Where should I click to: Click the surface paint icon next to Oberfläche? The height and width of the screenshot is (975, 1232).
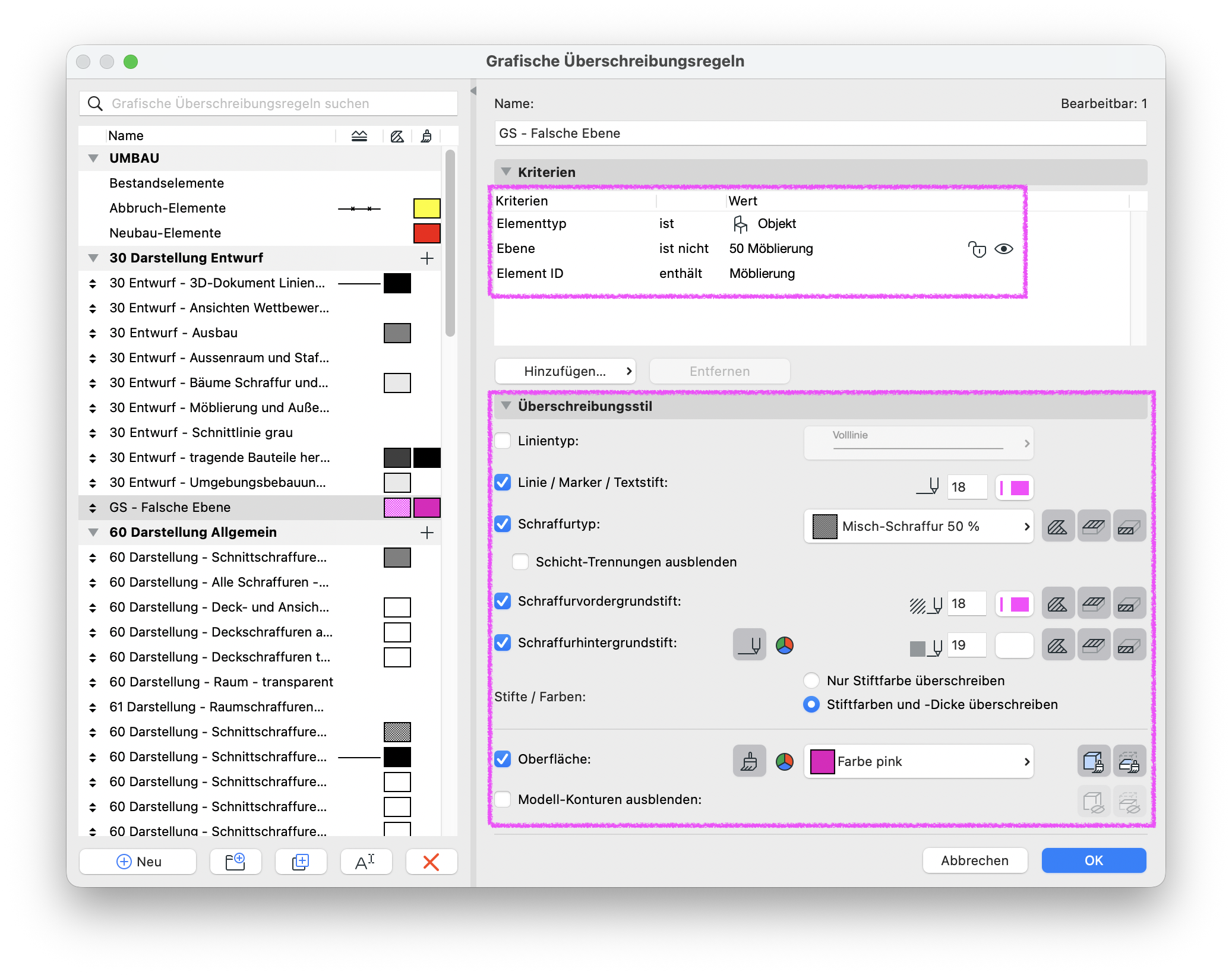750,761
